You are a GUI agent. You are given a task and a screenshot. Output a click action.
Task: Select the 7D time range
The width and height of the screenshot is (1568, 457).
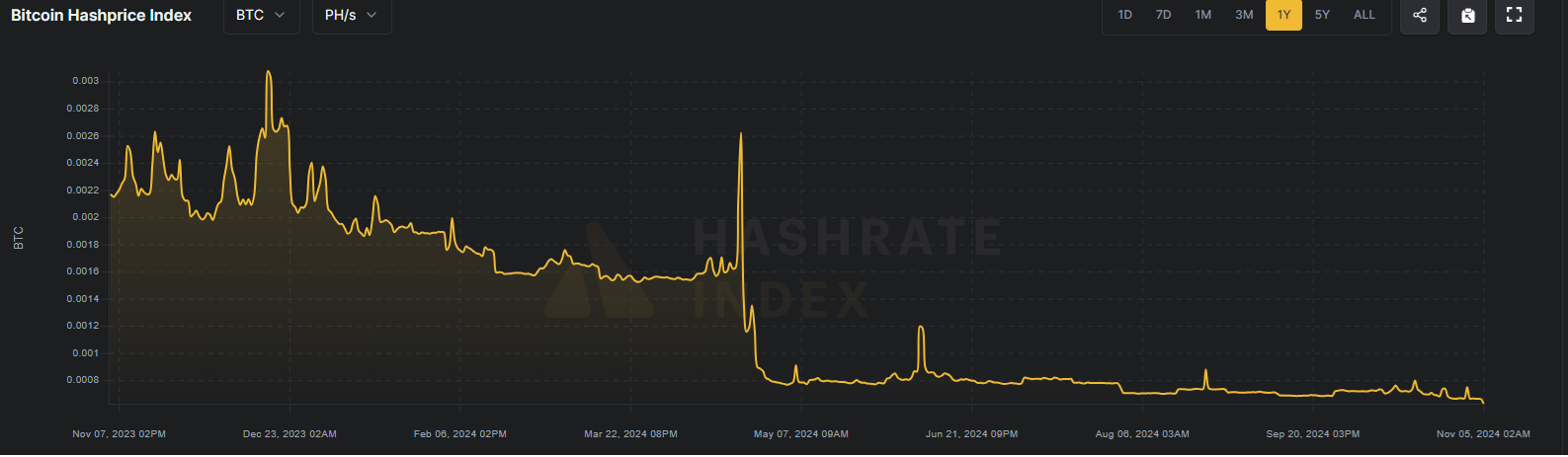[x=1164, y=15]
